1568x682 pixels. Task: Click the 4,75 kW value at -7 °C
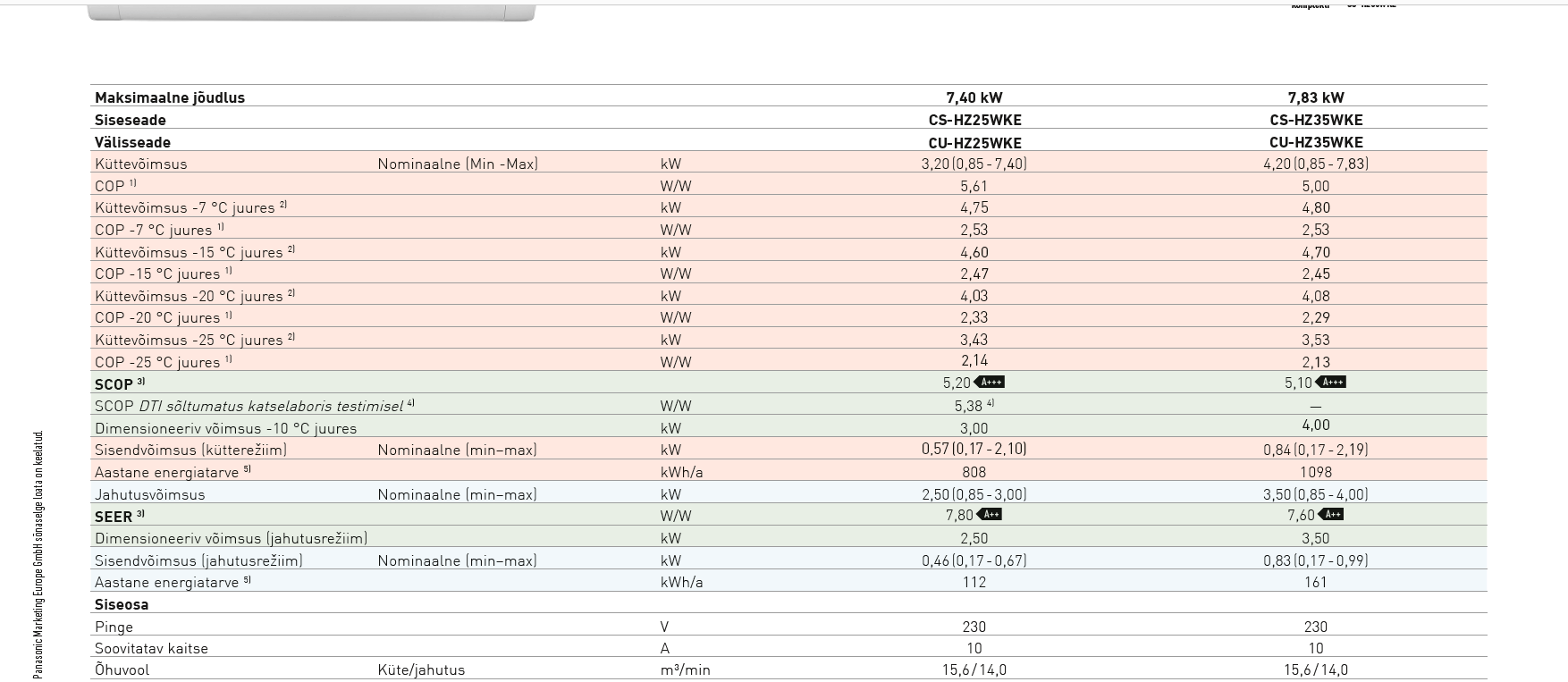coord(974,207)
